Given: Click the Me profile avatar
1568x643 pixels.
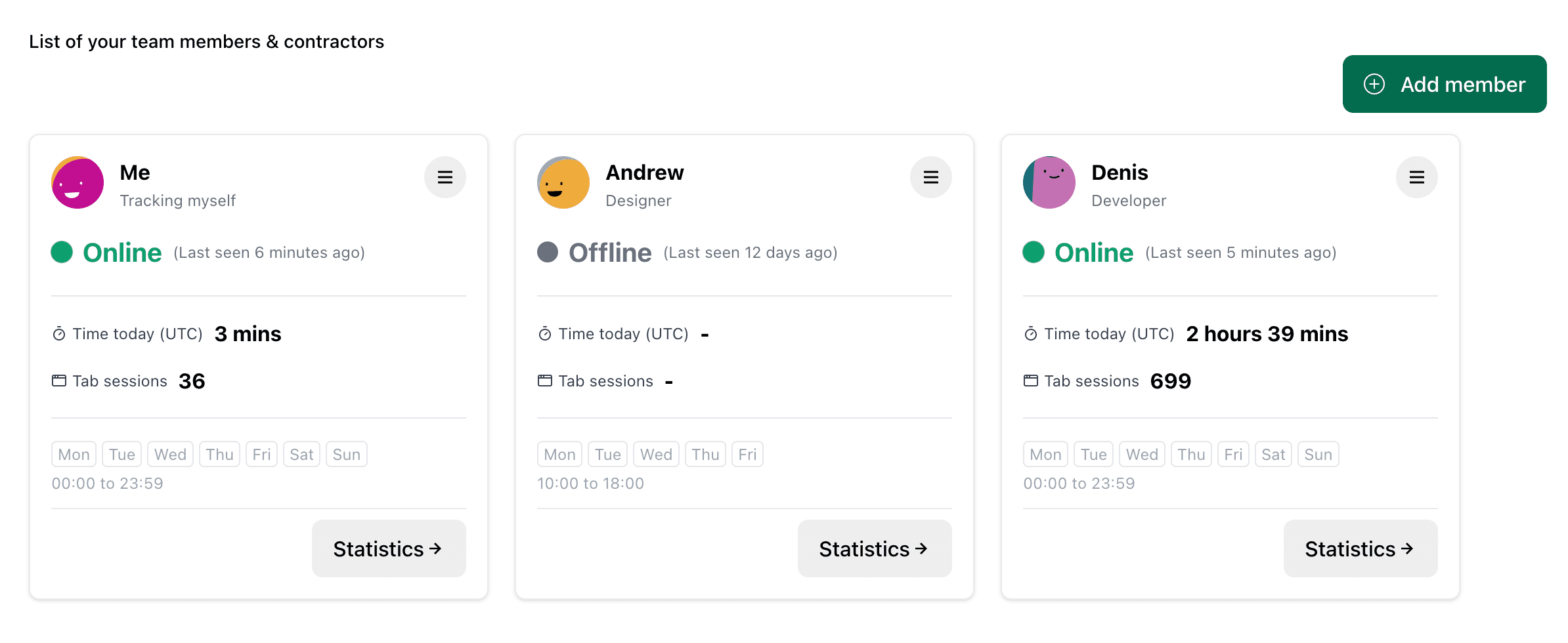Looking at the screenshot, I should 77,182.
